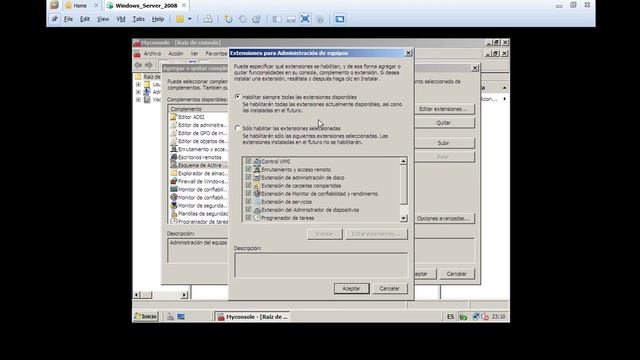This screenshot has width=640, height=360.
Task: Open the VM menu in VMware
Action: (x=121, y=19)
